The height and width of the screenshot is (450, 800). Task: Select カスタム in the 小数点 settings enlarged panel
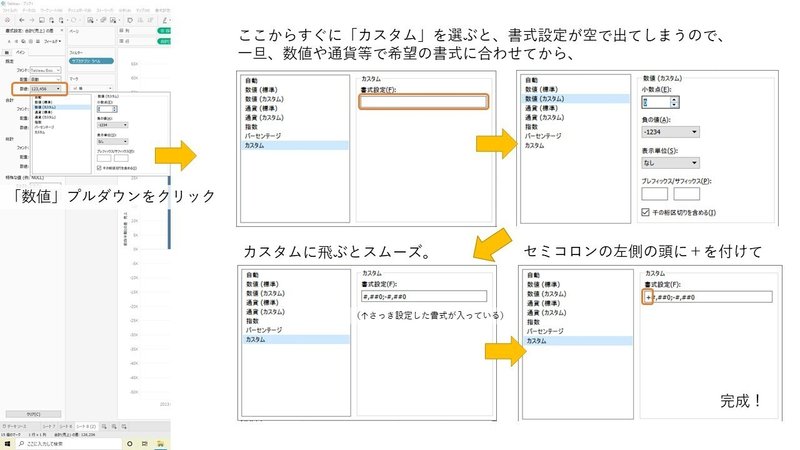pos(534,145)
